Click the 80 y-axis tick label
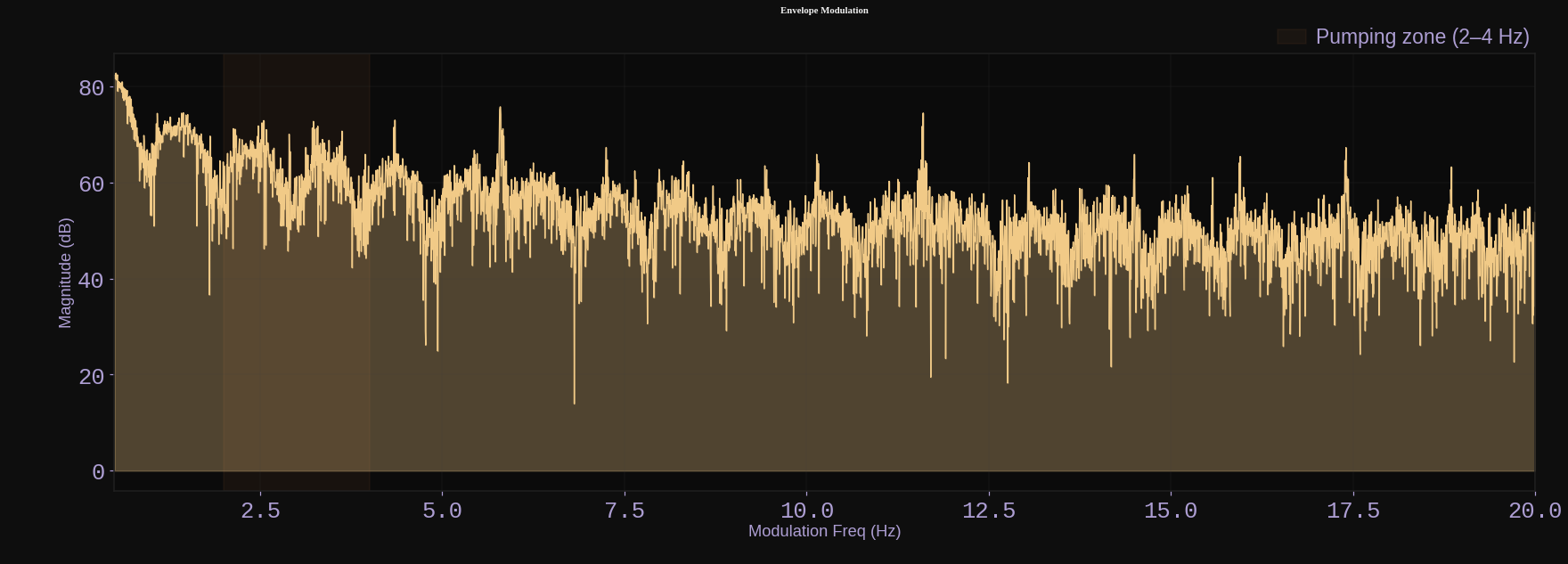This screenshot has width=1568, height=564. (91, 88)
